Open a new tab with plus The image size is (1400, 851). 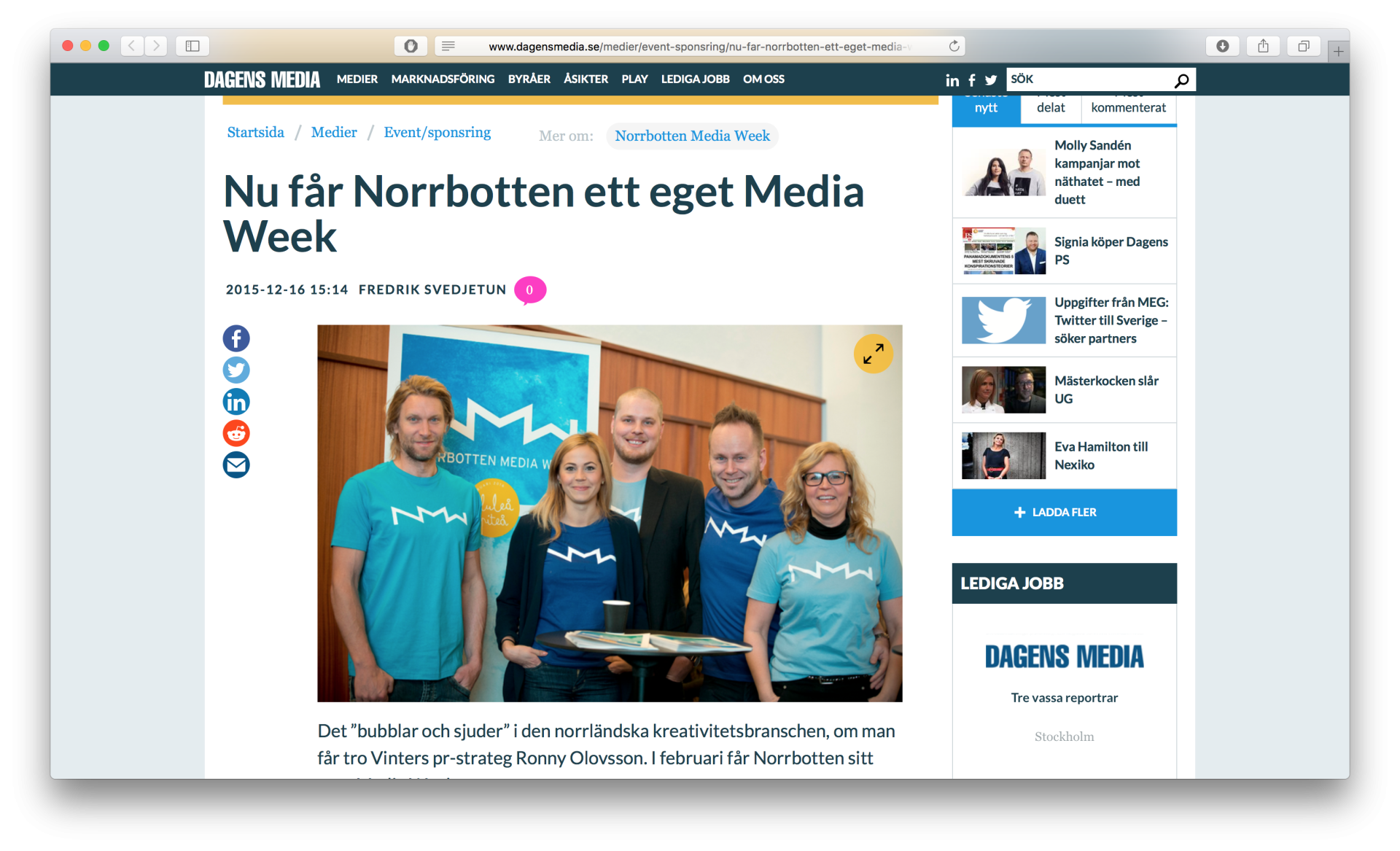[1338, 51]
